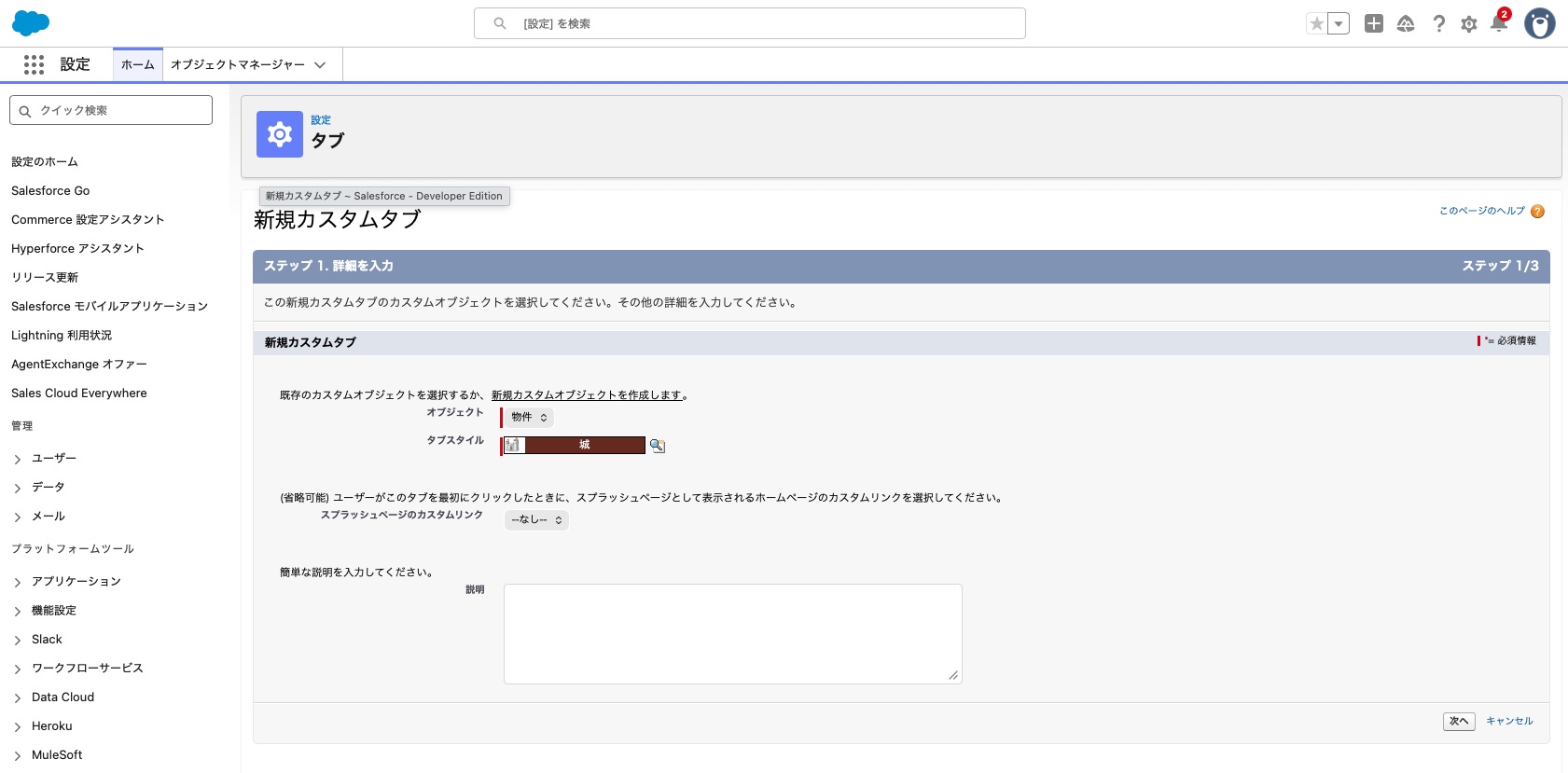
Task: Click the blue setup gear page icon
Action: click(280, 134)
